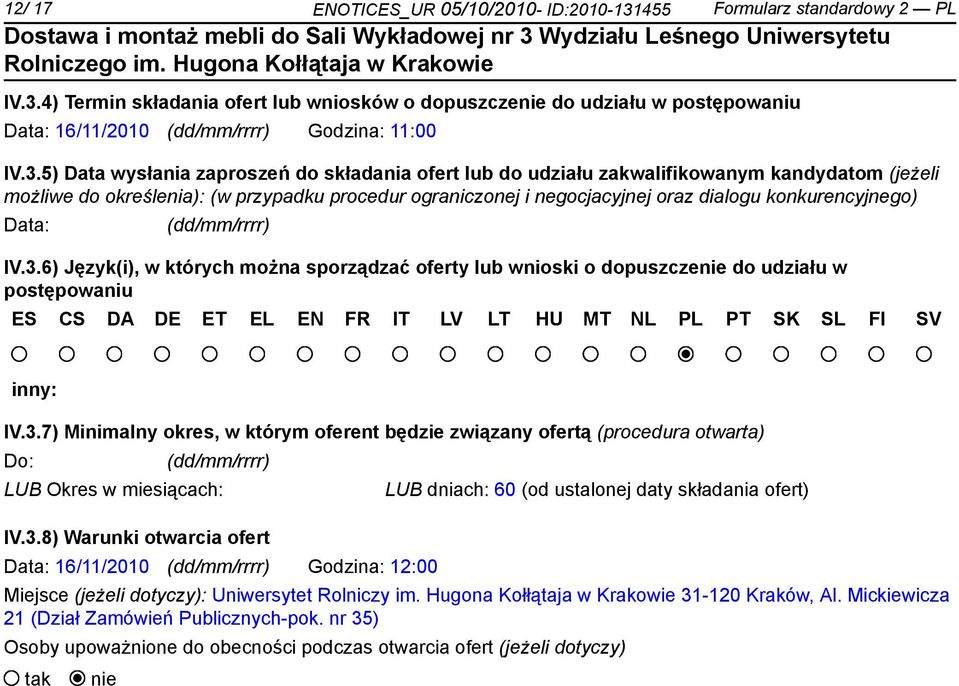This screenshot has height=686, width=959.
Task: Click the EN language column label
Action: tap(310, 319)
